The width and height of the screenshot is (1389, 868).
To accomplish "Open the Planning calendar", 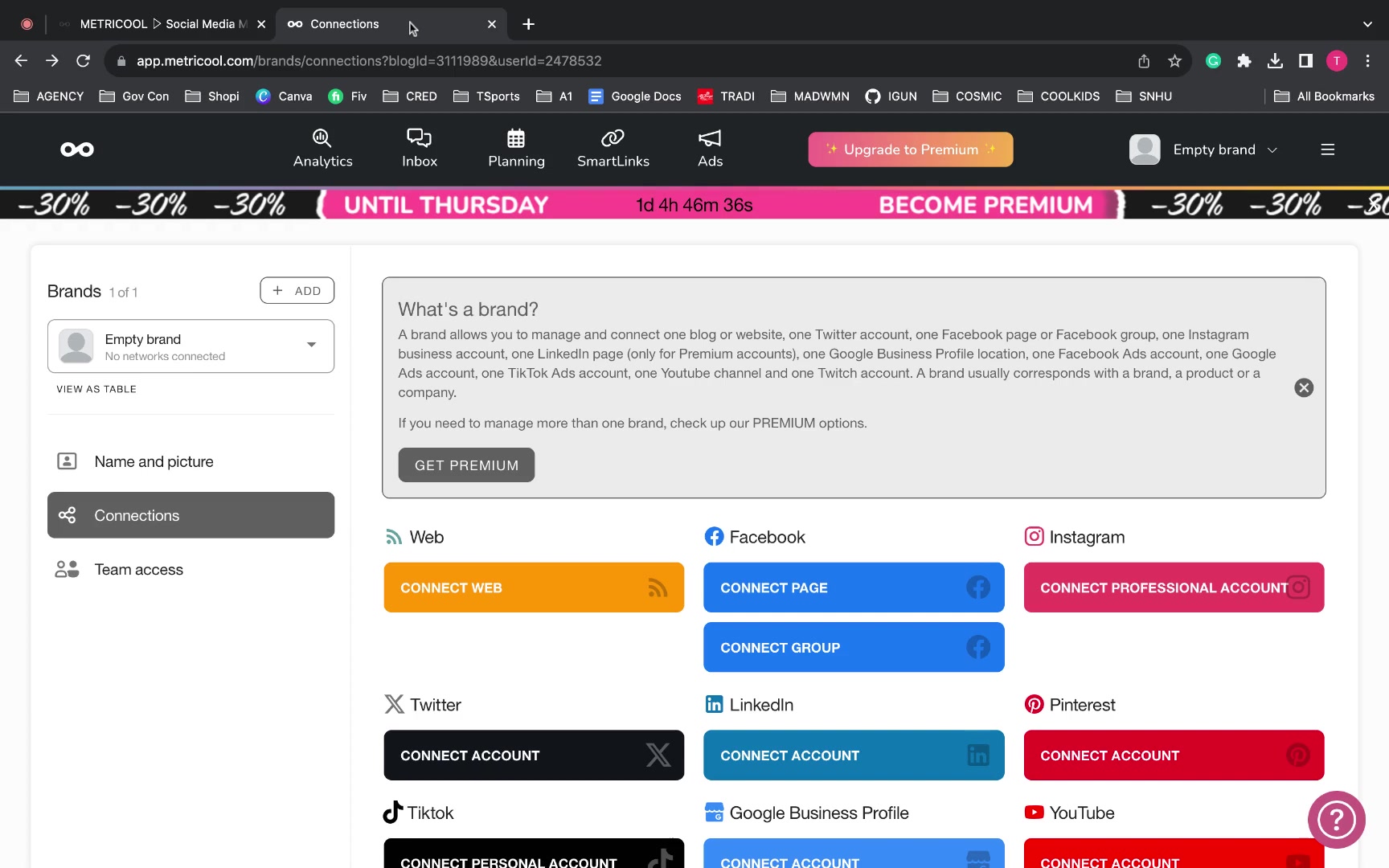I will point(516,149).
